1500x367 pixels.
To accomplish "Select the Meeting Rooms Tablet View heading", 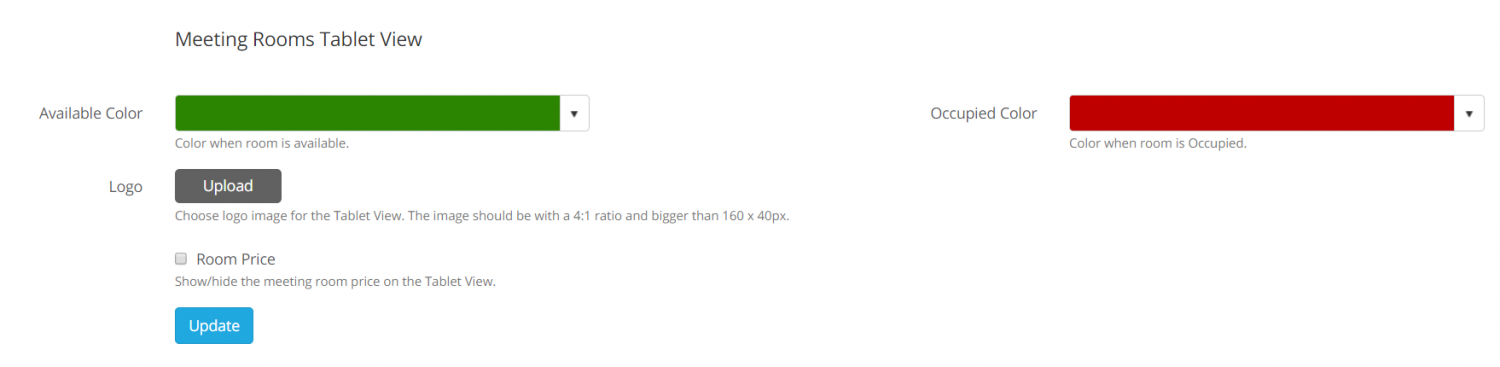I will (299, 39).
